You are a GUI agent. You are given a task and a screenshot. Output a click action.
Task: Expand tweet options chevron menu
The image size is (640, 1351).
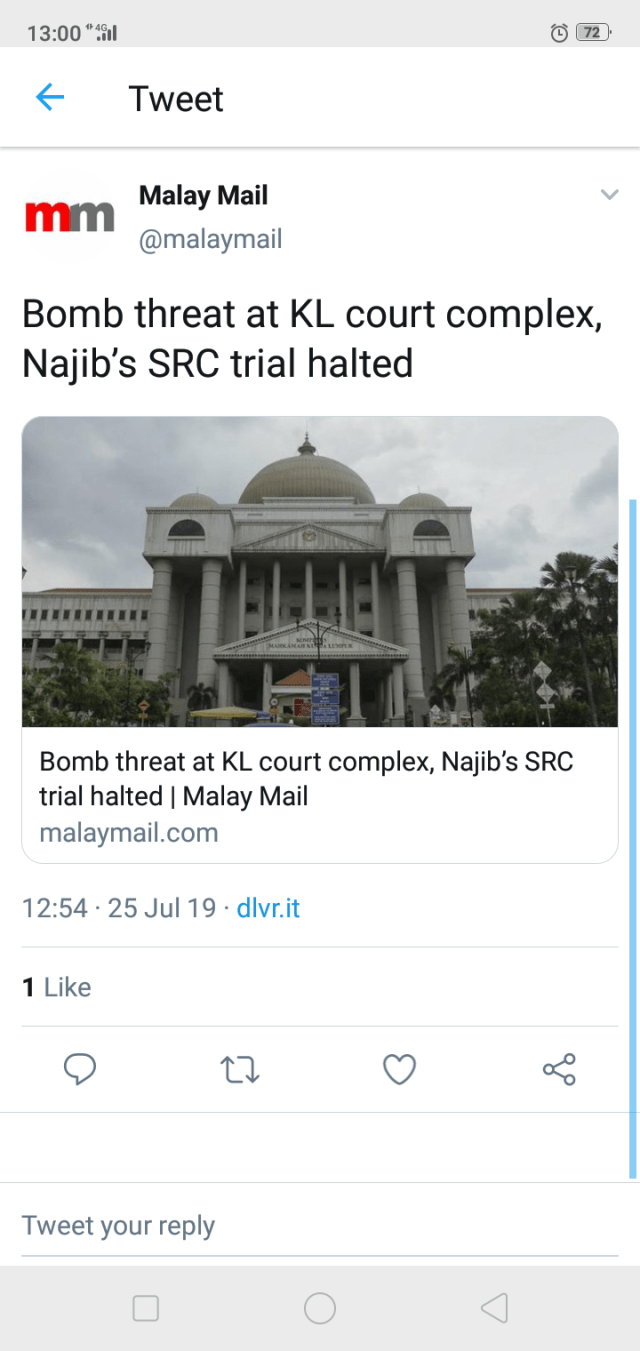pyautogui.click(x=609, y=195)
